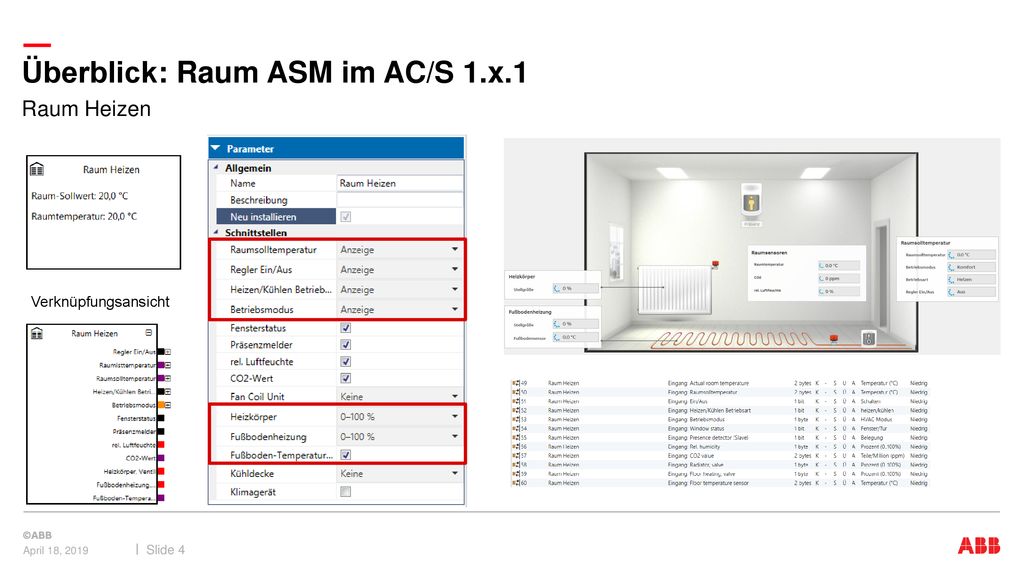
Task: Collapse the Allgemein section
Action: pyautogui.click(x=216, y=167)
